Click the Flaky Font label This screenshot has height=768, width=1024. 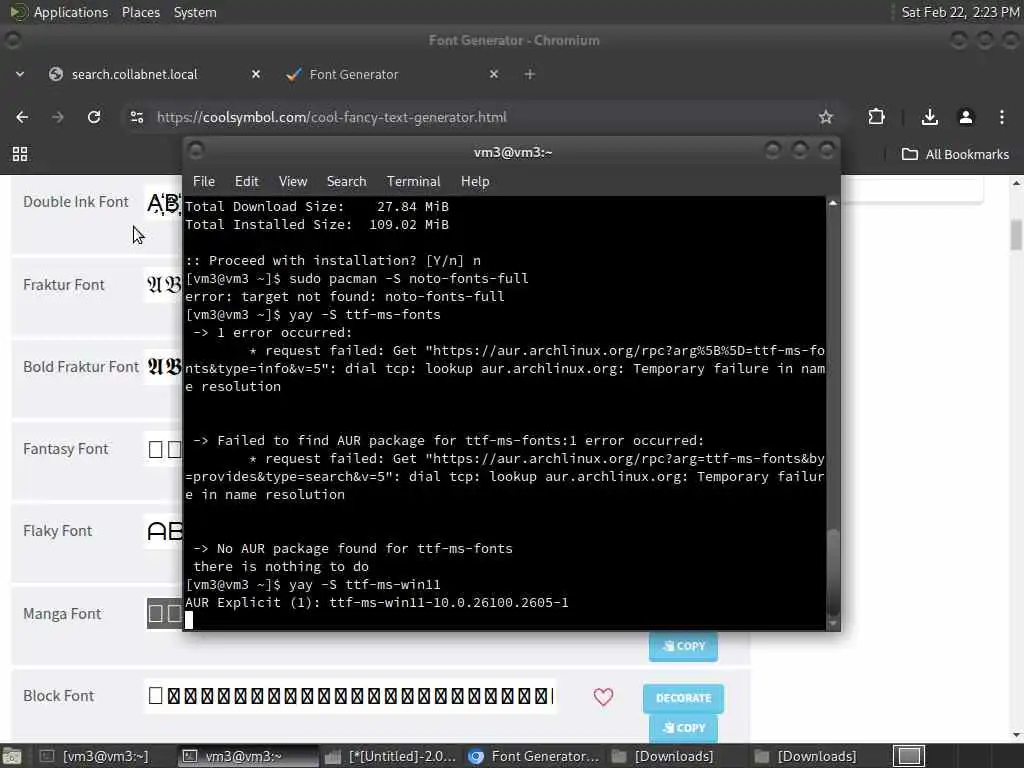coord(57,531)
